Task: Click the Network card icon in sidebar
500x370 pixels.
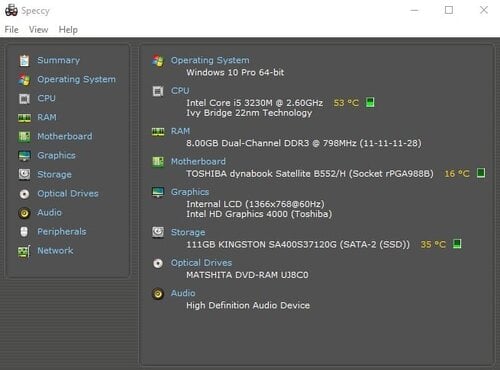Action: (24, 252)
